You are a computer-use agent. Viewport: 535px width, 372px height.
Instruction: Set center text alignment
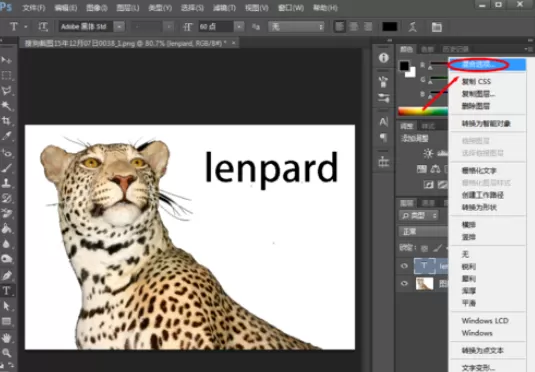click(354, 27)
